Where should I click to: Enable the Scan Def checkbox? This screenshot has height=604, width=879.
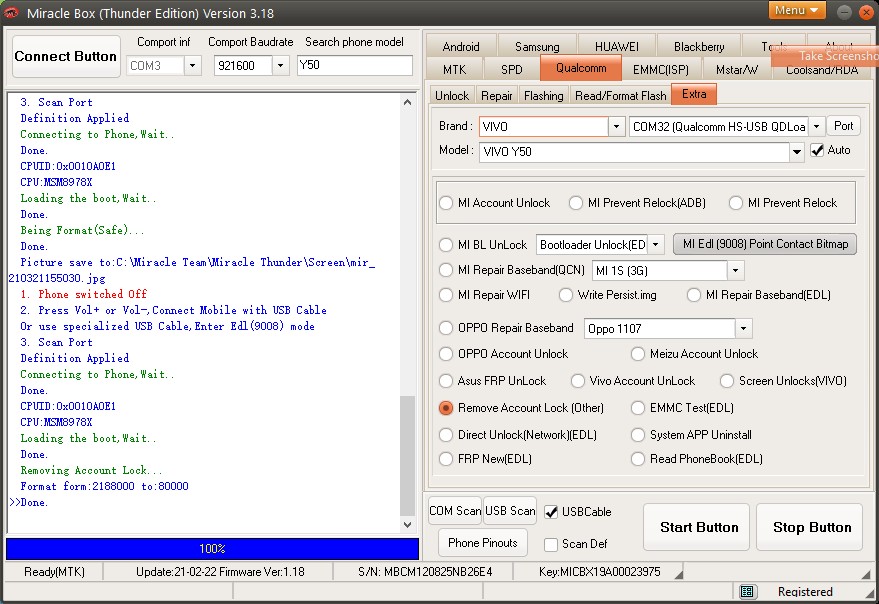pyautogui.click(x=552, y=544)
